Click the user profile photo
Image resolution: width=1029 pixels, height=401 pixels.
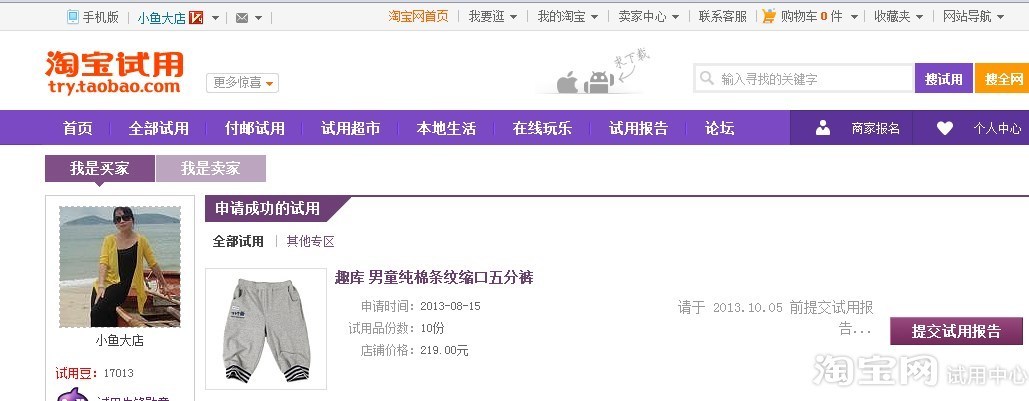click(119, 266)
